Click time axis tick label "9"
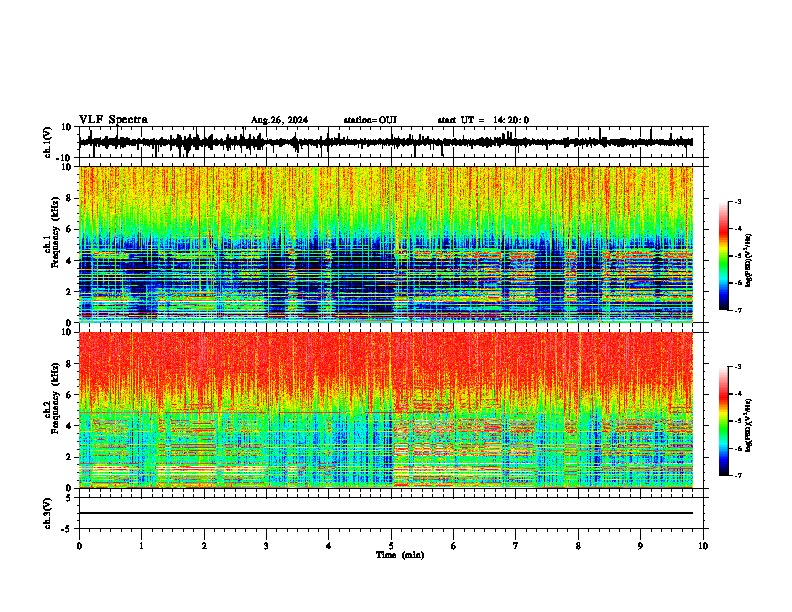Image resolution: width=792 pixels, height=612 pixels. pos(640,546)
